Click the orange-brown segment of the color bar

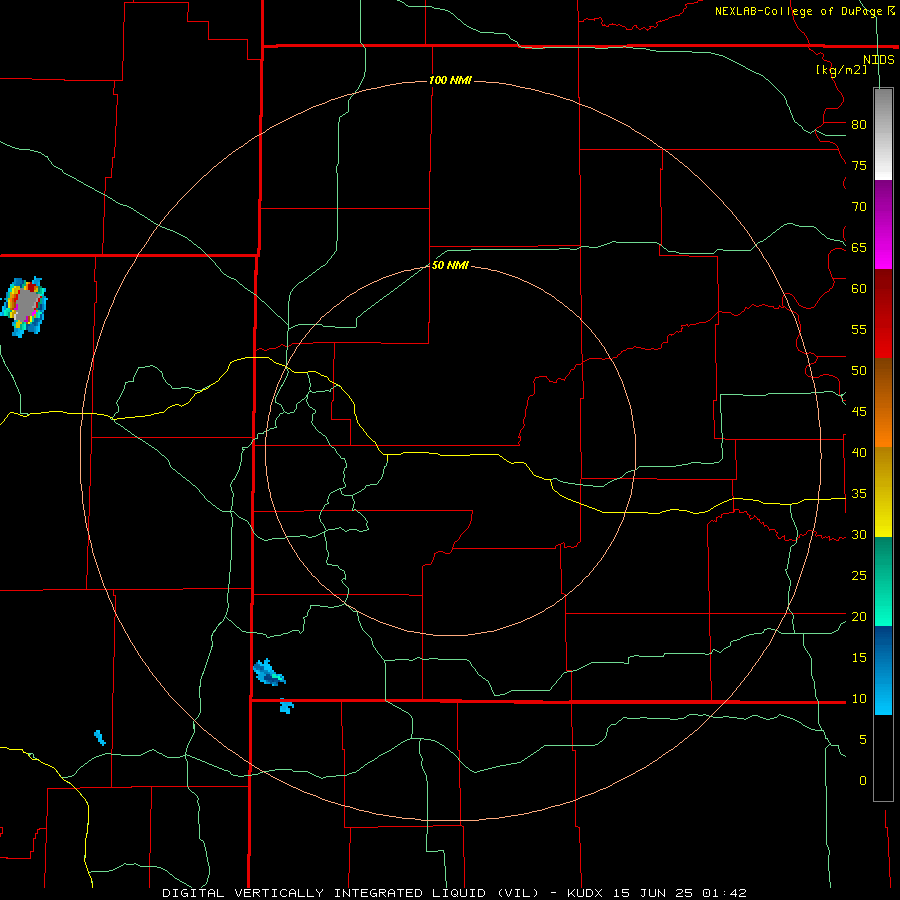pyautogui.click(x=883, y=402)
